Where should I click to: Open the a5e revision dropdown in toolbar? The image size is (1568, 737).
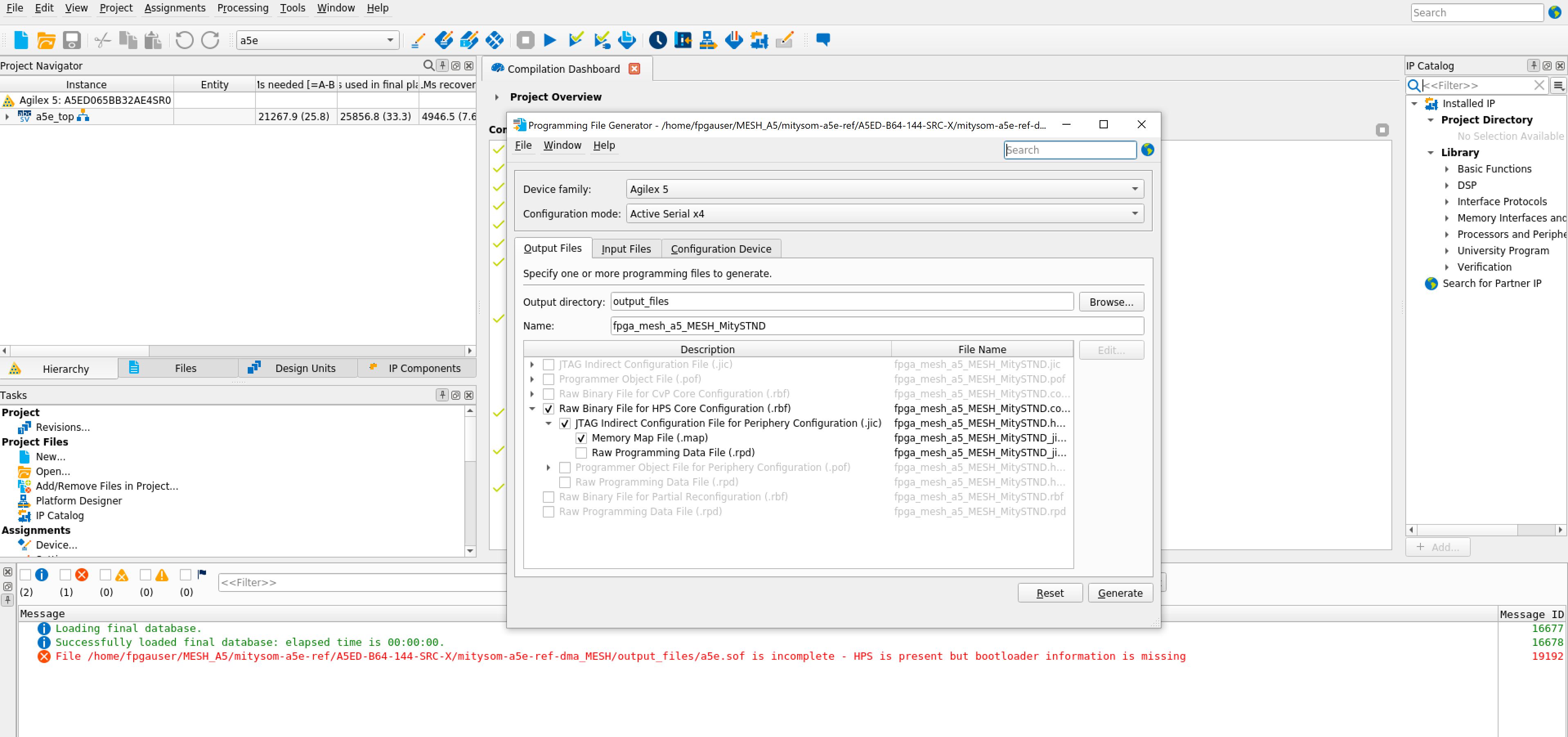tap(317, 40)
